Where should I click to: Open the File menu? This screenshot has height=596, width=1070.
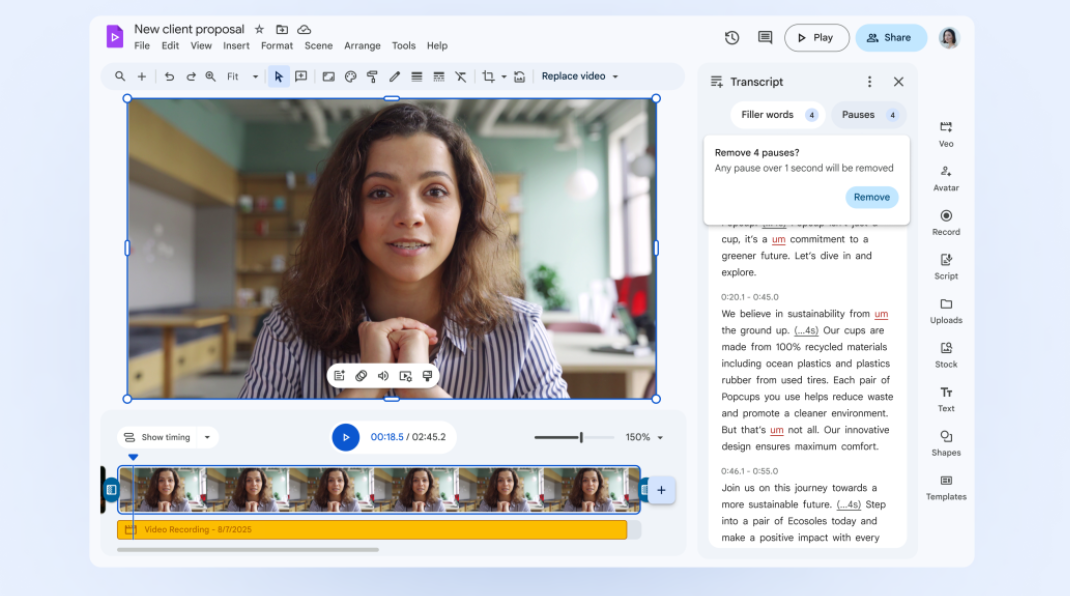pyautogui.click(x=142, y=46)
